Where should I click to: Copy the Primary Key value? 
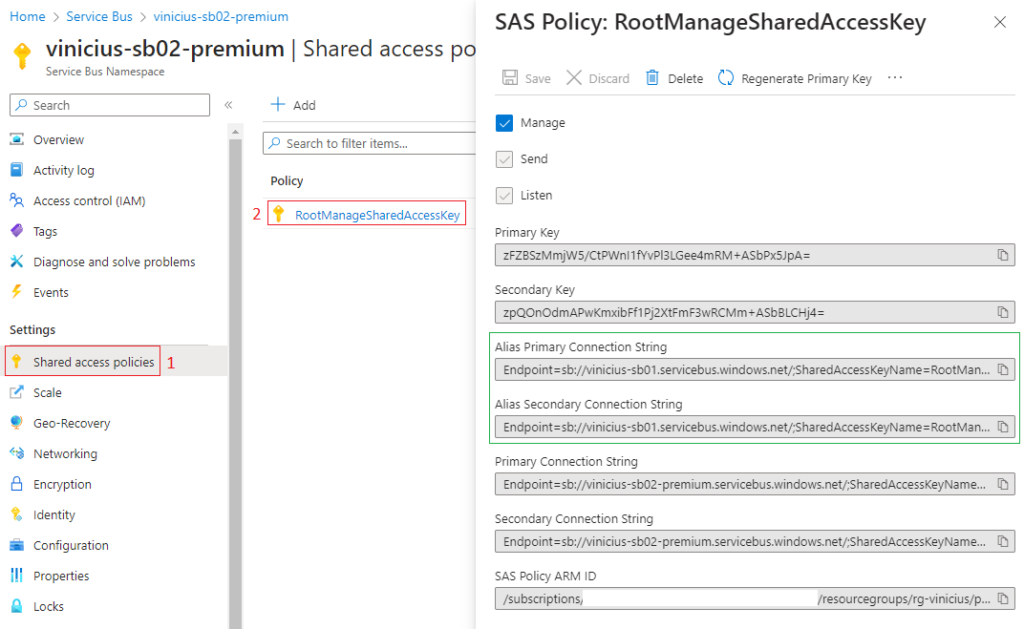1002,255
